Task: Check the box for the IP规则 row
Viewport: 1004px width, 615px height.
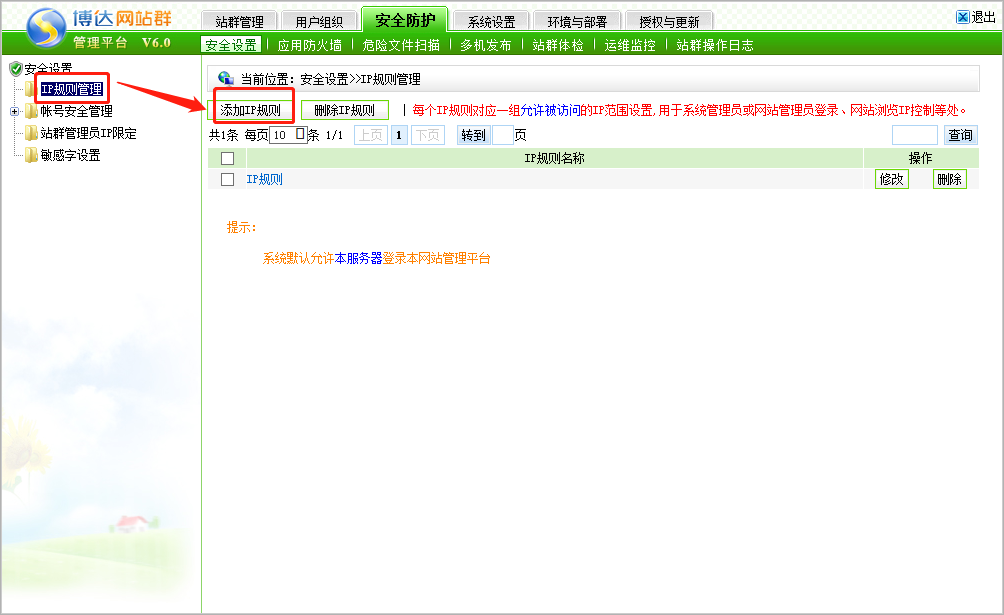Action: tap(227, 179)
